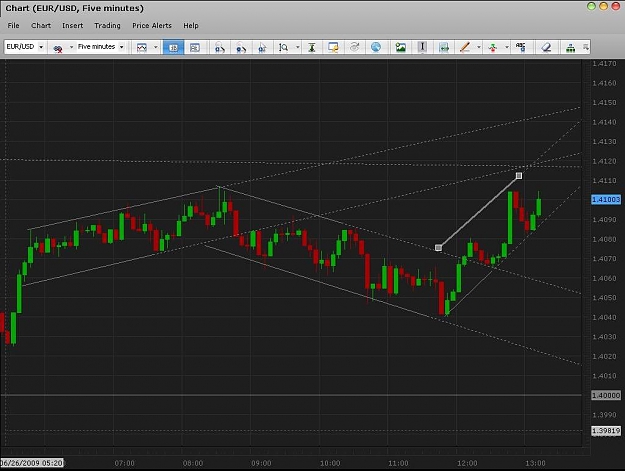The width and height of the screenshot is (625, 471).
Task: Toggle the second view mode button
Action: tap(195, 47)
